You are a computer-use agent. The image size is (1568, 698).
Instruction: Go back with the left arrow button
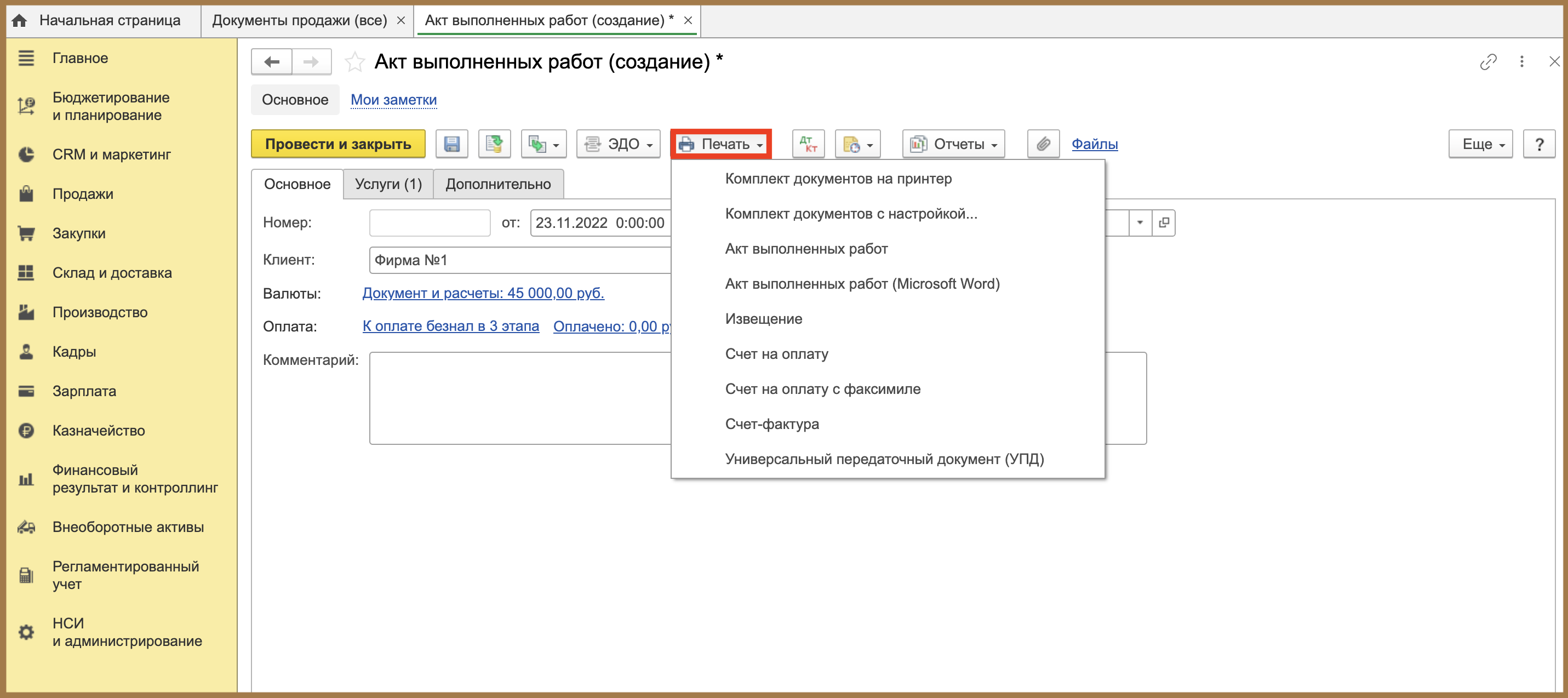tap(272, 62)
